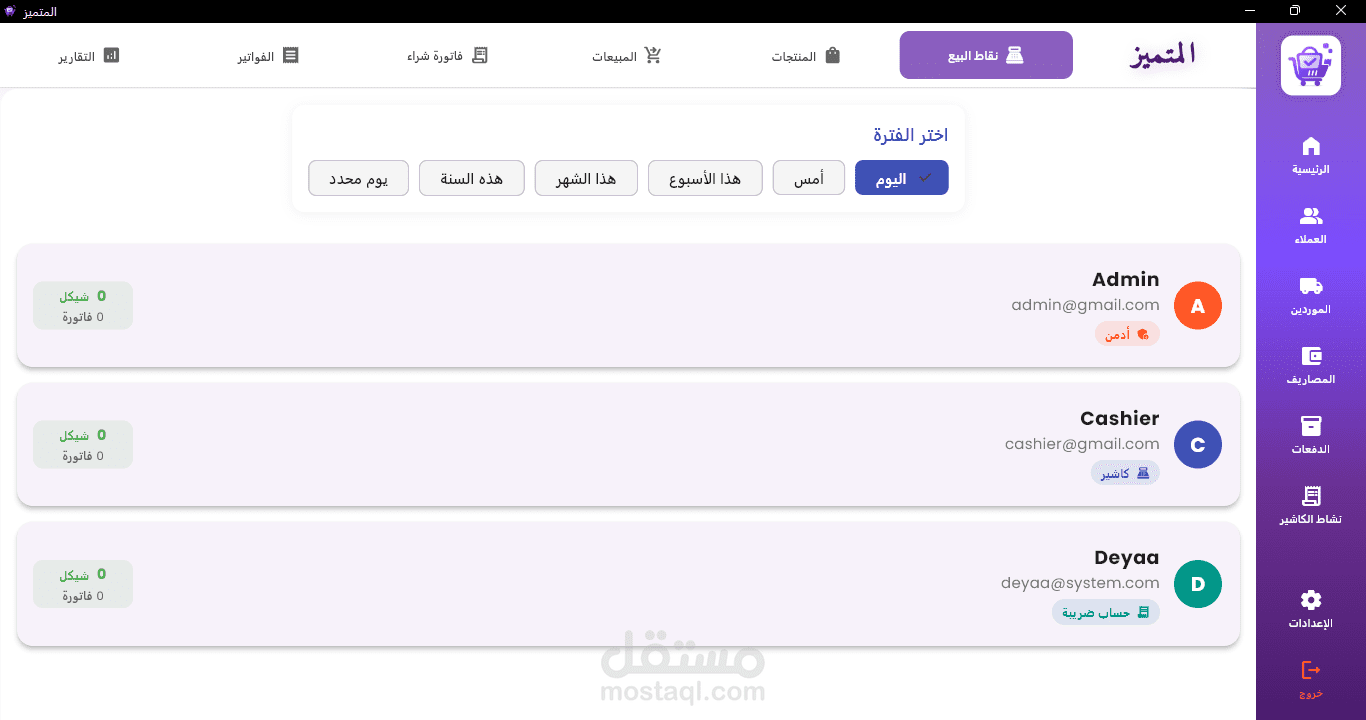The height and width of the screenshot is (720, 1366).
Task: Open the التقارير tab
Action: click(89, 56)
